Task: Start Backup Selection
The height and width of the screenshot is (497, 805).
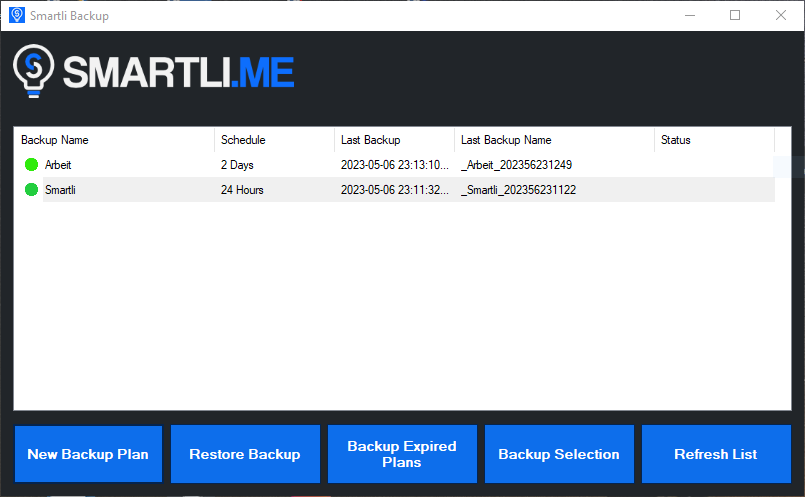Action: pos(559,454)
